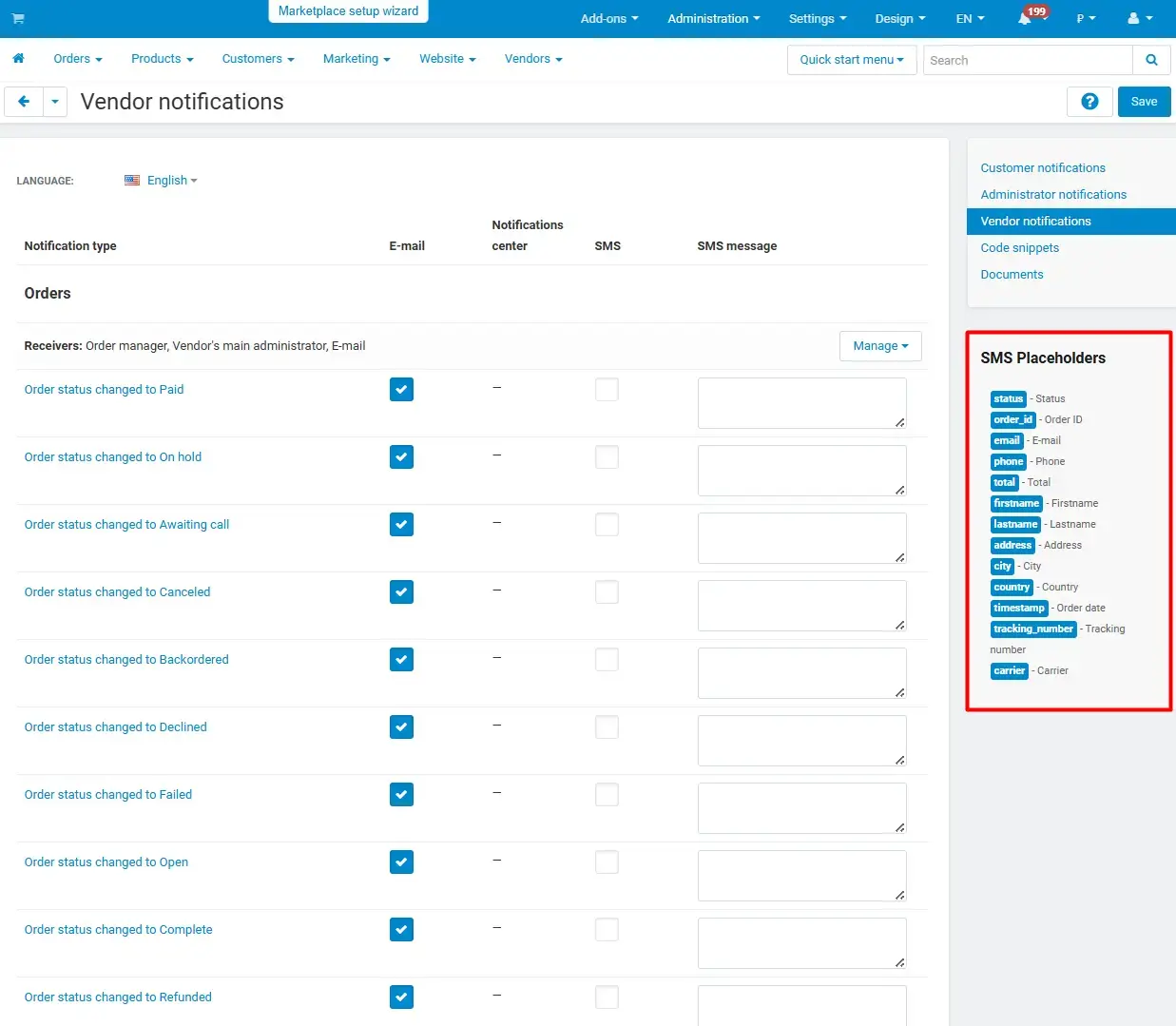The width and height of the screenshot is (1176, 1026).
Task: Click the shopping cart storefront icon
Action: pyautogui.click(x=18, y=18)
